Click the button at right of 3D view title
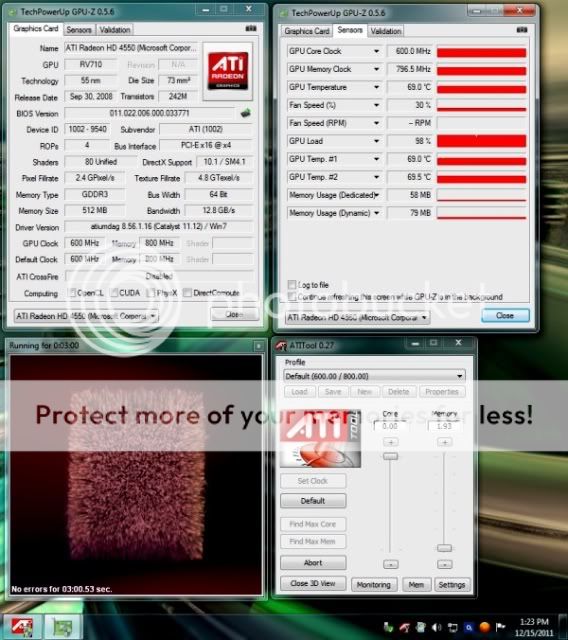568x640 pixels. point(259,346)
